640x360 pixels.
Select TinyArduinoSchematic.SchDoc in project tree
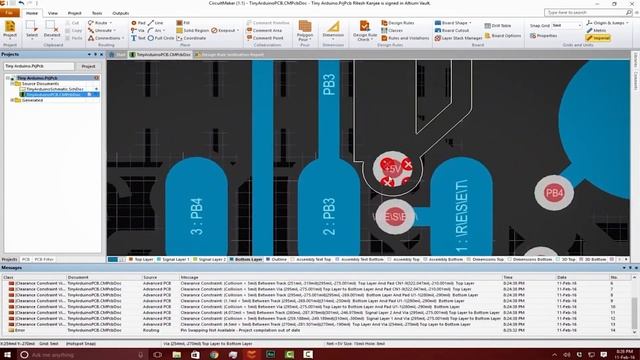click(x=55, y=89)
